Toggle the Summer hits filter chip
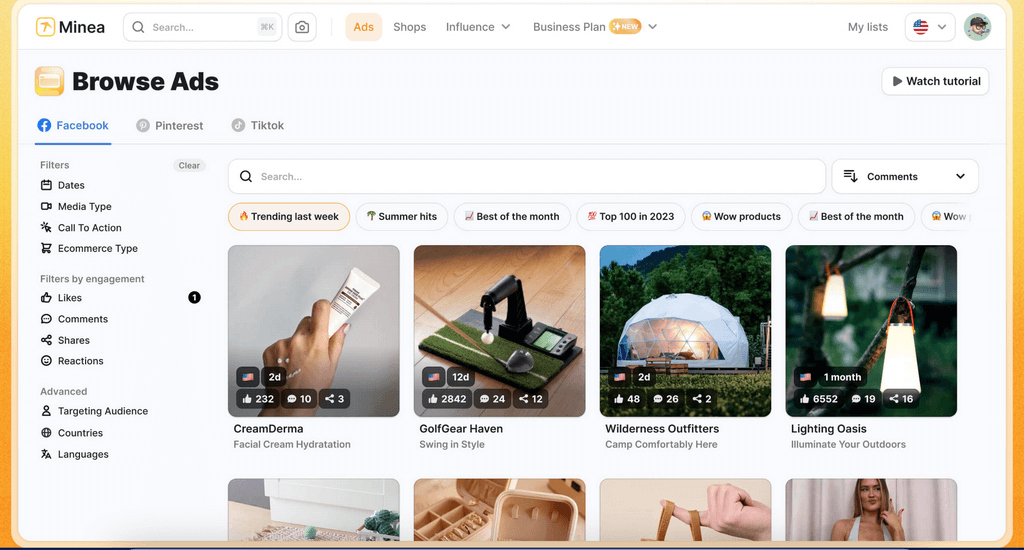The height and width of the screenshot is (550, 1024). [402, 216]
